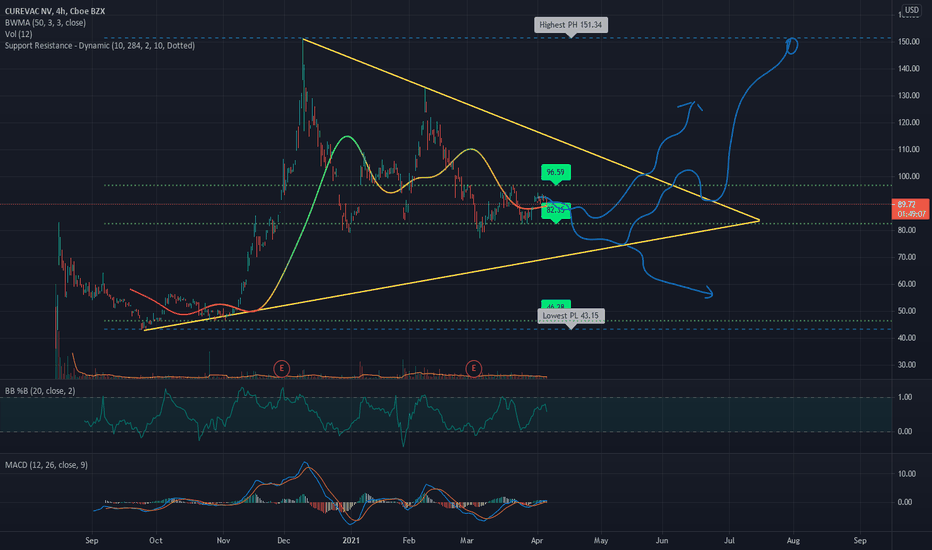
Task: Click the earnings E marker near Mar
Action: (474, 369)
